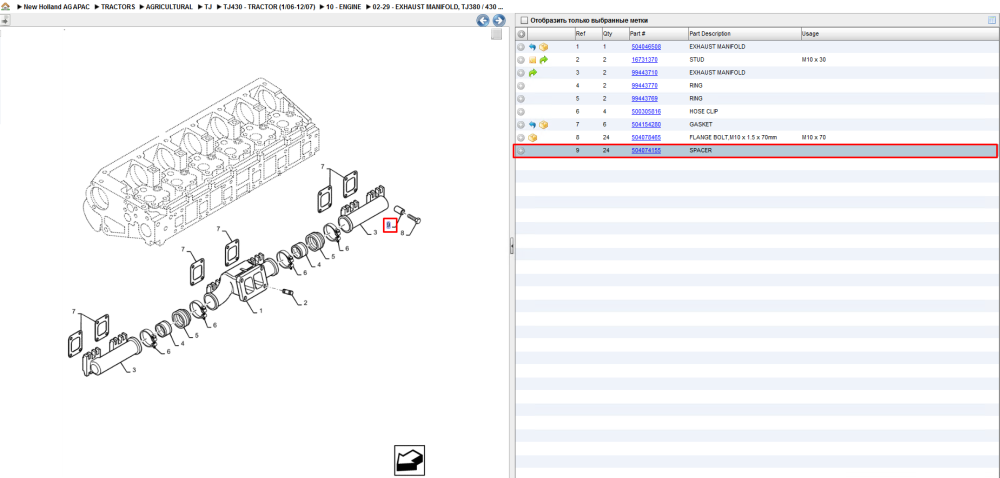Sort by the Part Description column header
The image size is (1000, 478).
(x=744, y=34)
